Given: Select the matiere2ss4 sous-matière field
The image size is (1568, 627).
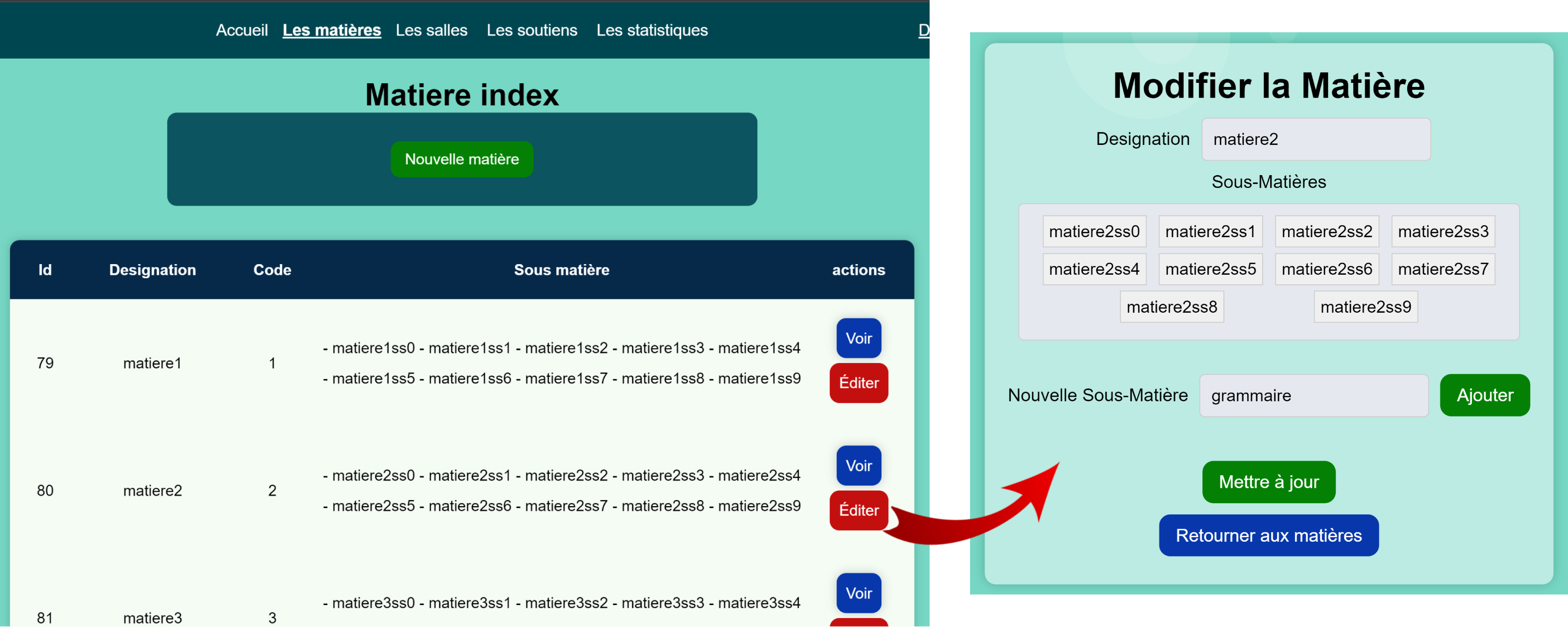Looking at the screenshot, I should (x=1094, y=269).
